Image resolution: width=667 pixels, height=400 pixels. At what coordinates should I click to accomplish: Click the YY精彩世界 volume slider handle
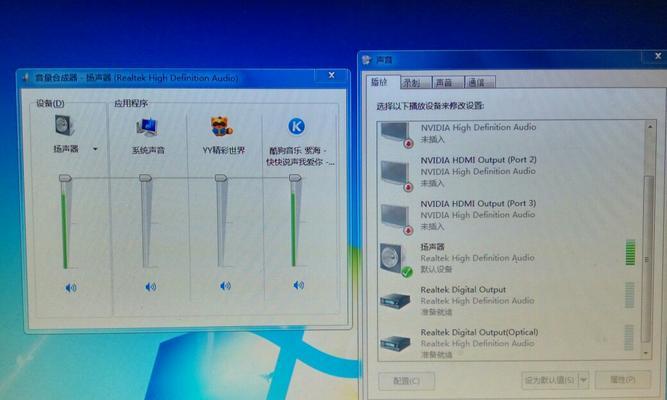pyautogui.click(x=221, y=178)
